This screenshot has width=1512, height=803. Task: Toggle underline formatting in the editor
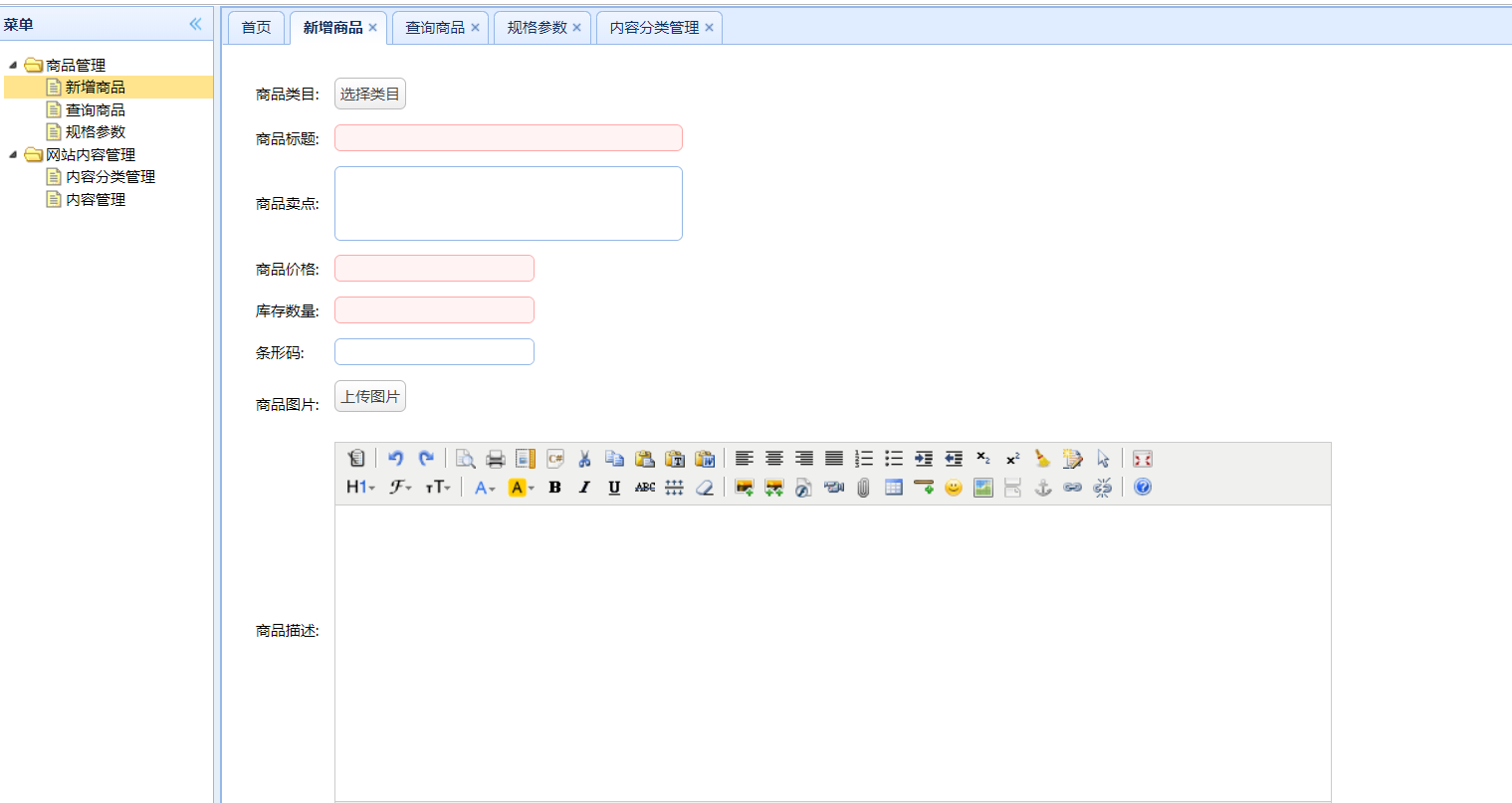(613, 487)
